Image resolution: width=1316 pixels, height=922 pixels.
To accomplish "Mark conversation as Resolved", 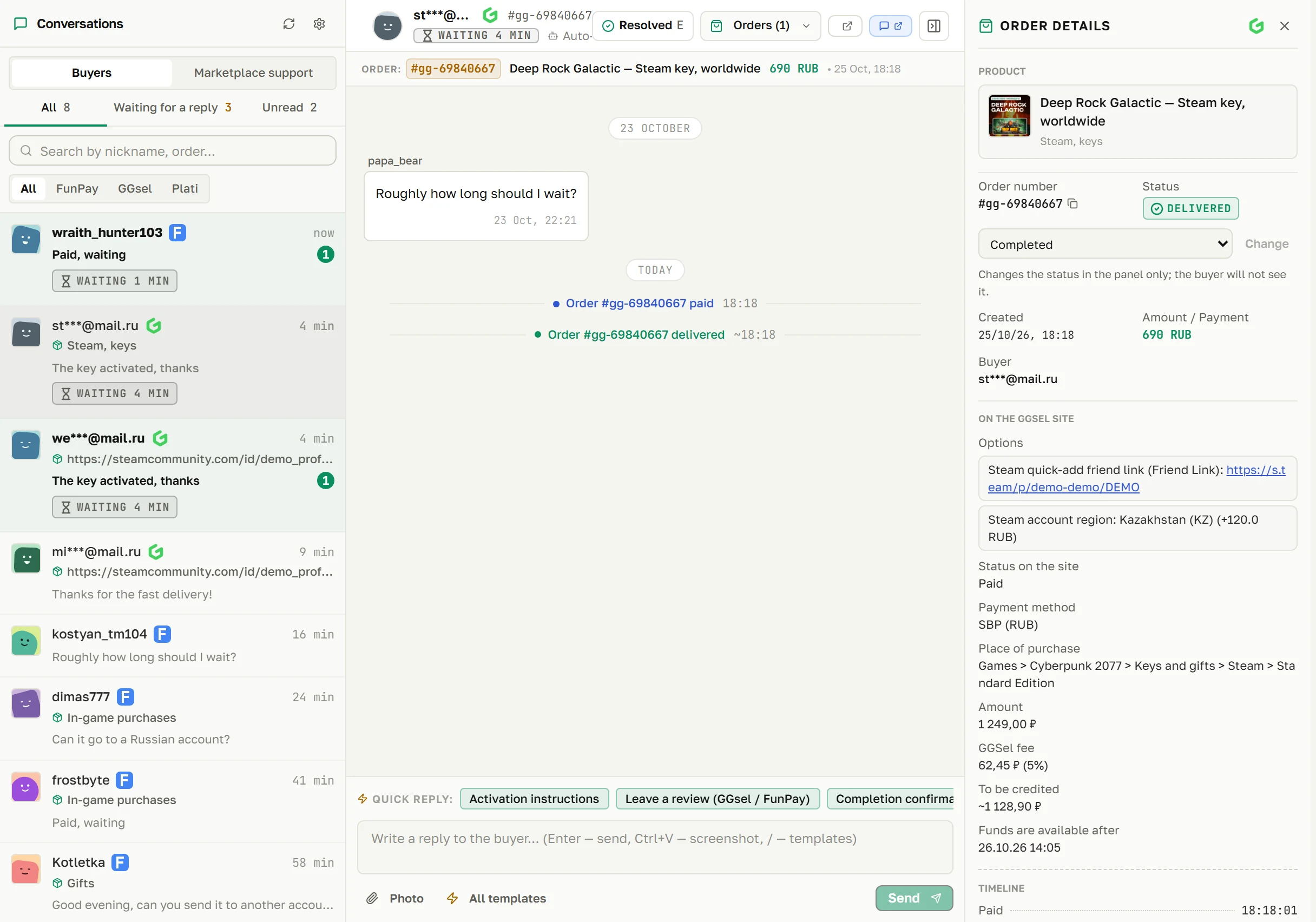I will click(642, 26).
